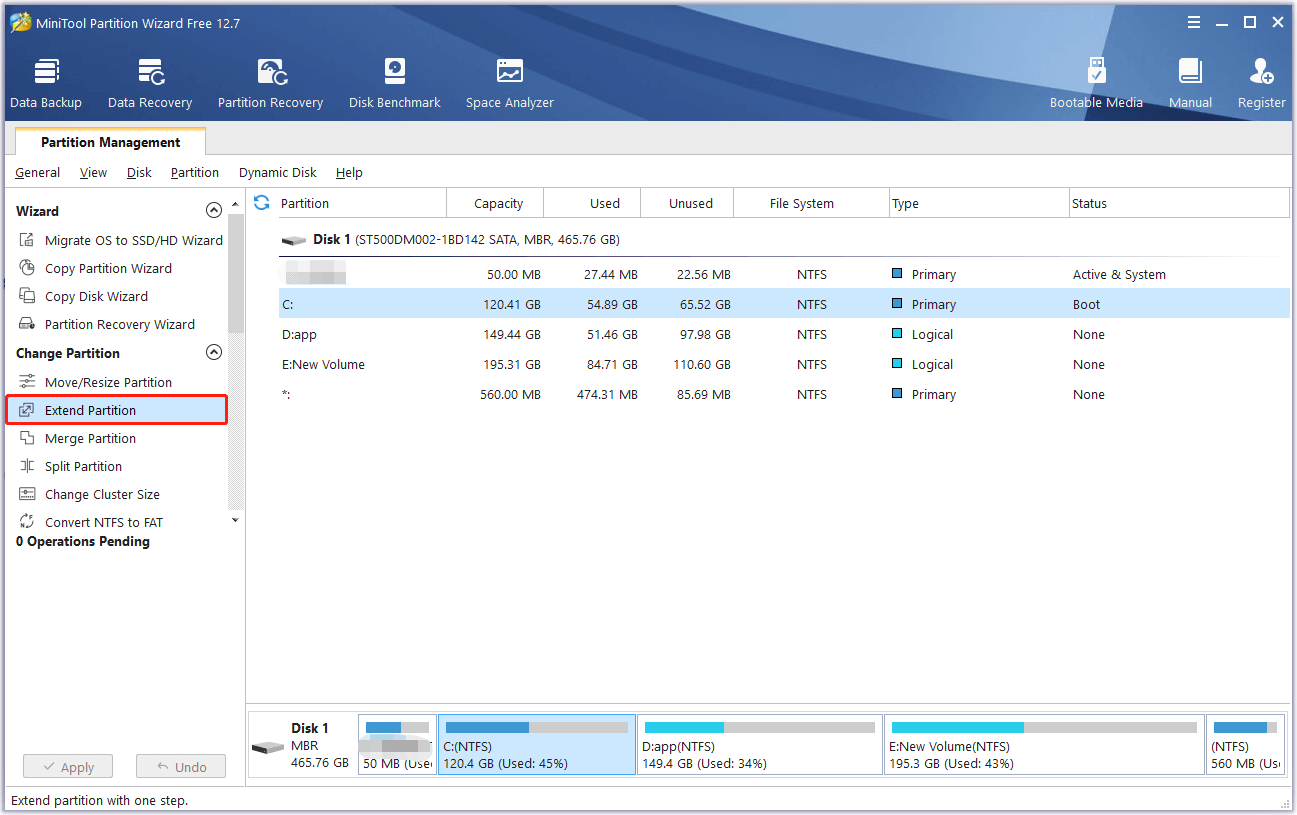
Task: Refresh the partition list
Action: (x=261, y=202)
